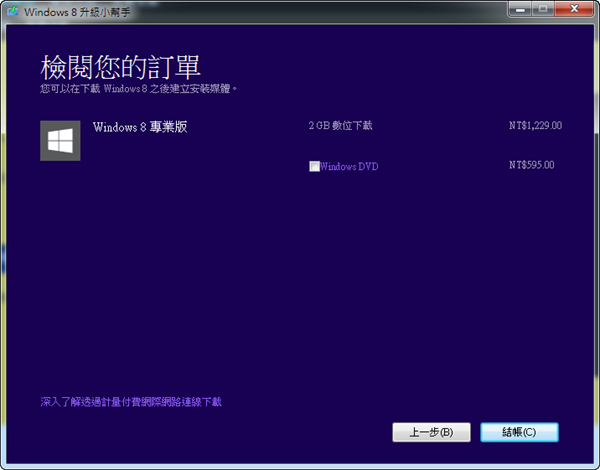This screenshot has height=470, width=600.
Task: Click the 結帳(C) checkout button
Action: click(x=519, y=432)
